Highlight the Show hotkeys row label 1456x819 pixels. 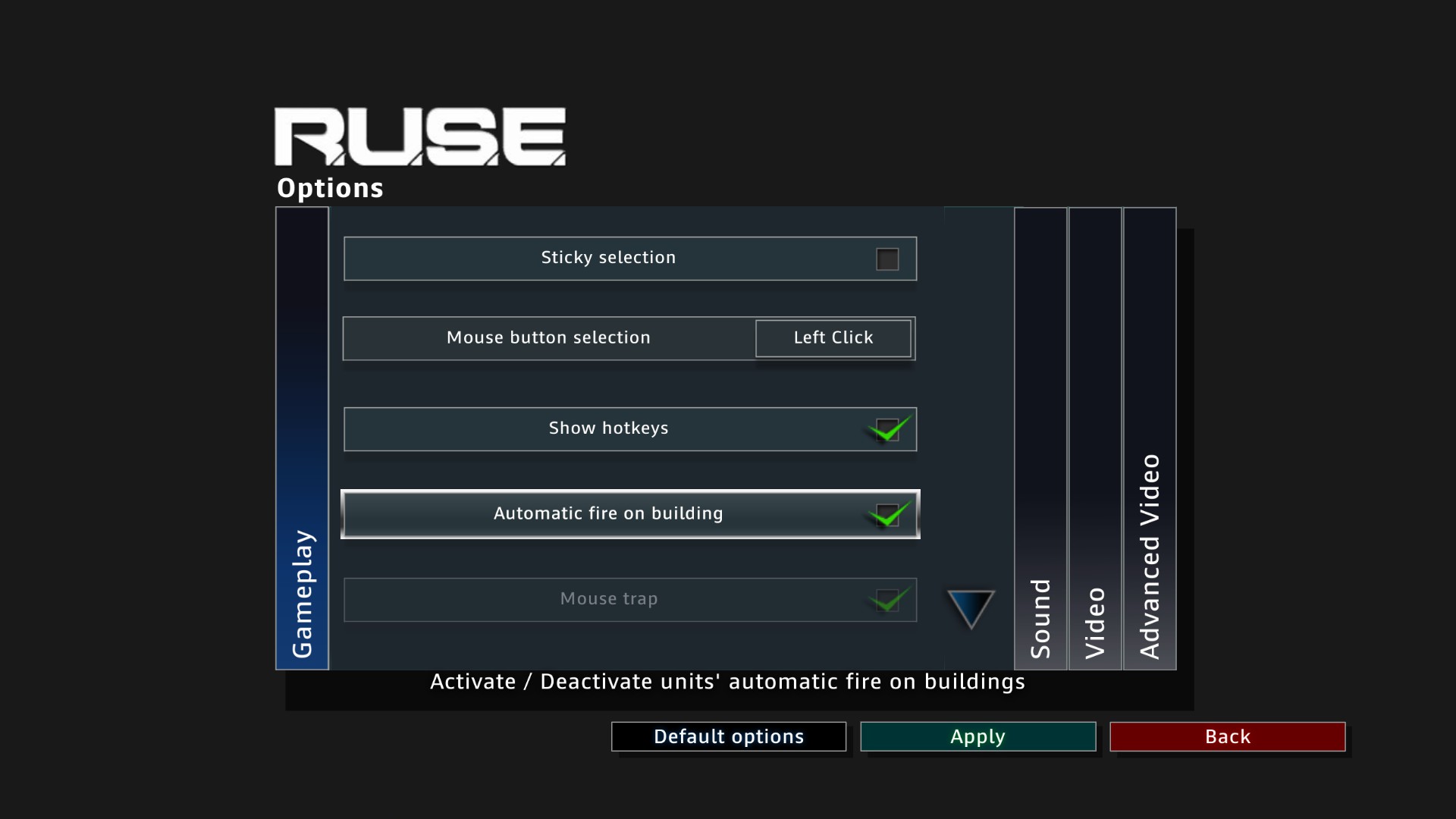[608, 428]
